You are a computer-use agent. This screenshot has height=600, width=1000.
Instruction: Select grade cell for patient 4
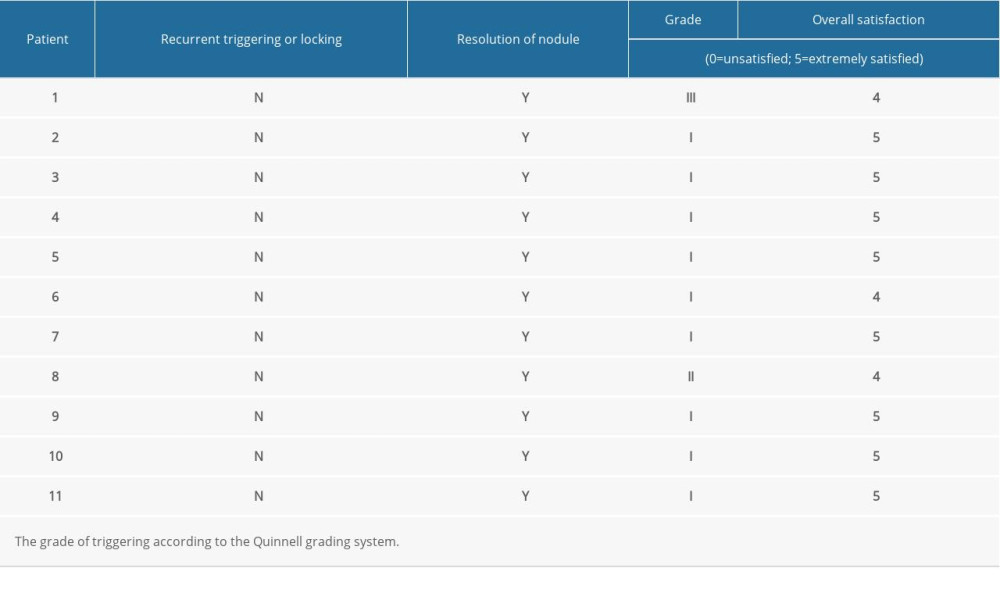pyautogui.click(x=691, y=217)
